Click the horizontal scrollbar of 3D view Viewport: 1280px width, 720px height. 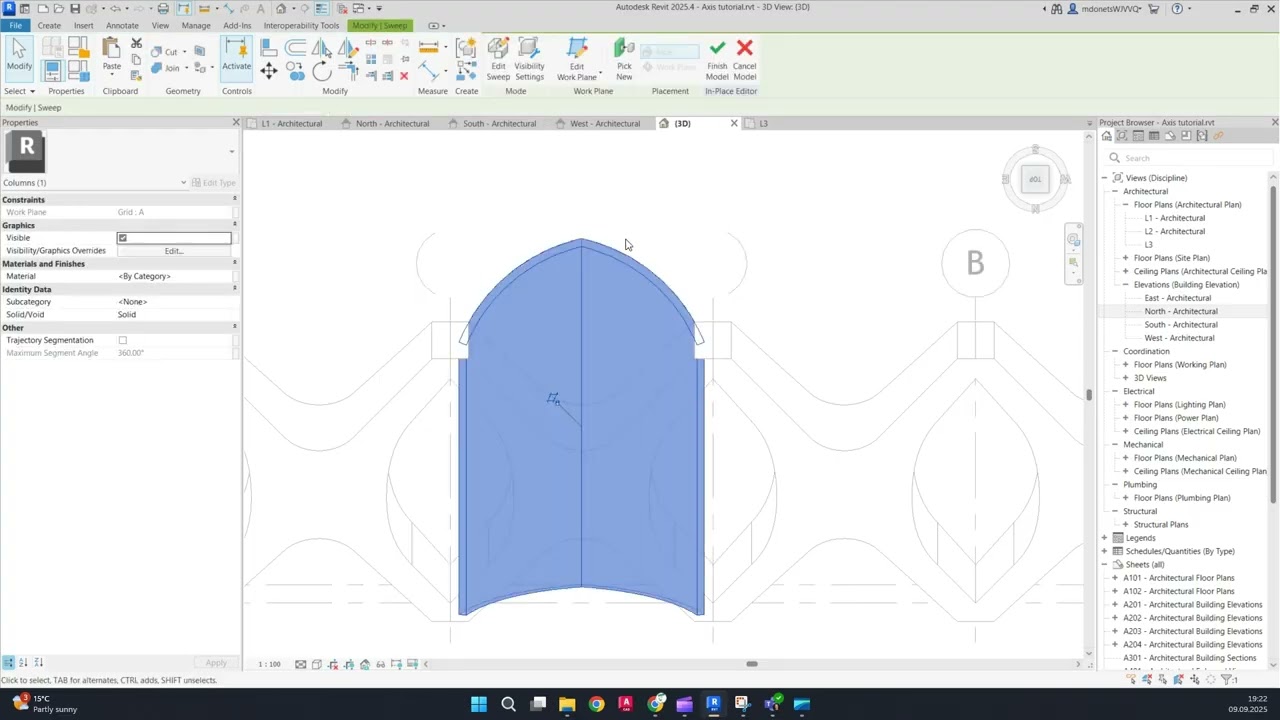pos(752,664)
